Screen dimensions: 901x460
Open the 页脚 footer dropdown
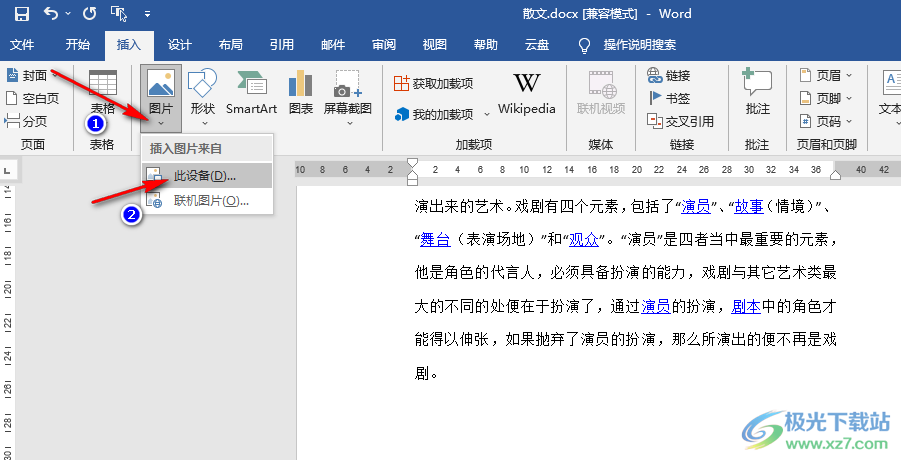826,98
